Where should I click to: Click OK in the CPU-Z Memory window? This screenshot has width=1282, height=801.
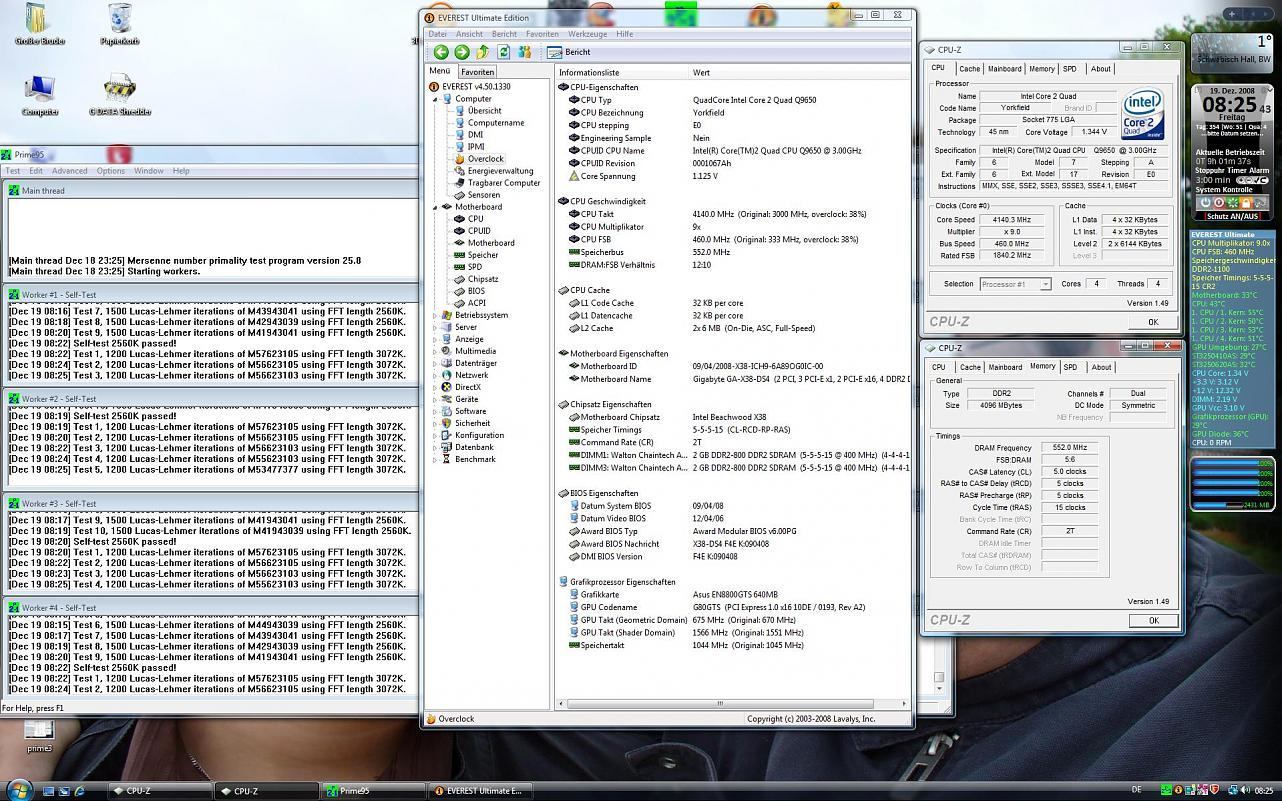1152,620
